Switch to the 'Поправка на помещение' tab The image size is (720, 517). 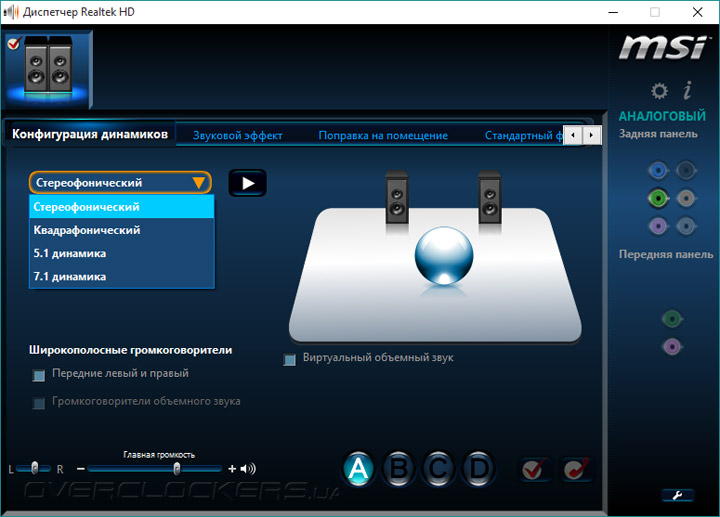point(383,135)
